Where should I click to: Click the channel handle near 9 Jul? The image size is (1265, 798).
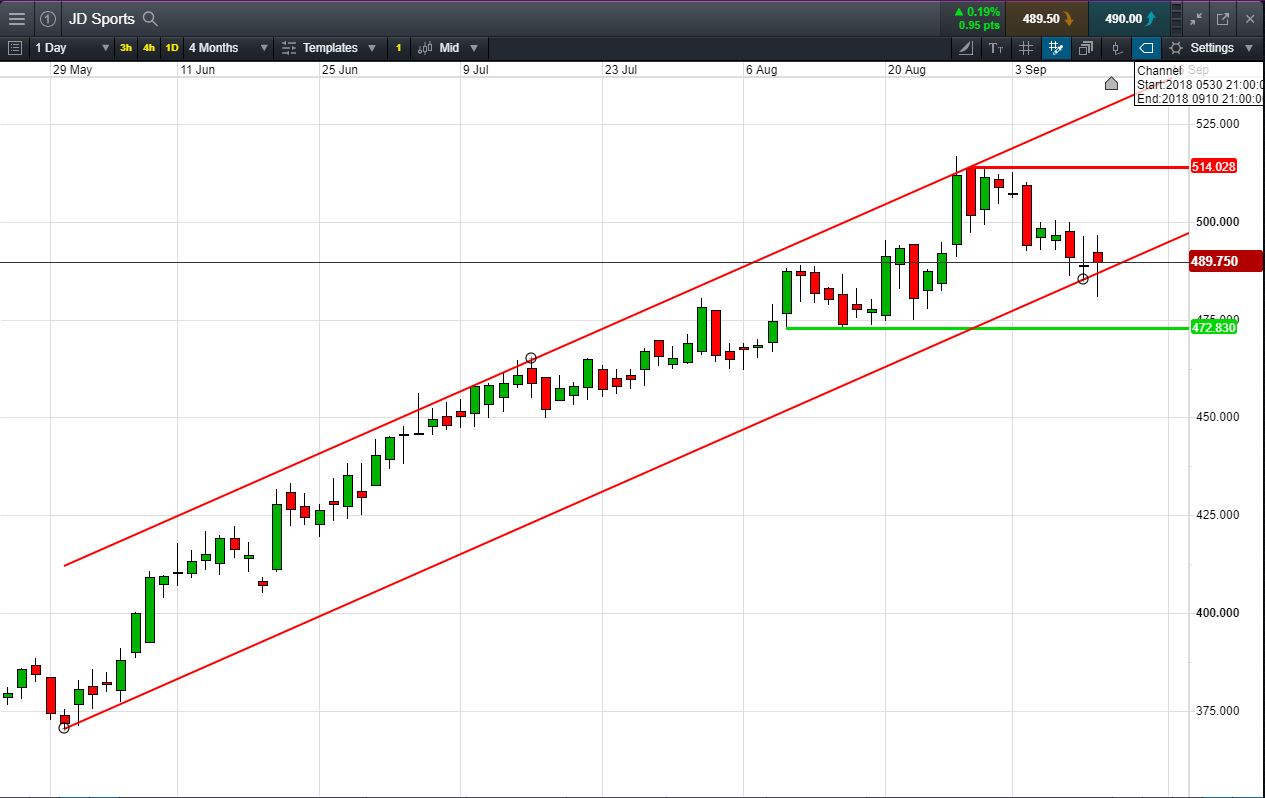(x=531, y=358)
